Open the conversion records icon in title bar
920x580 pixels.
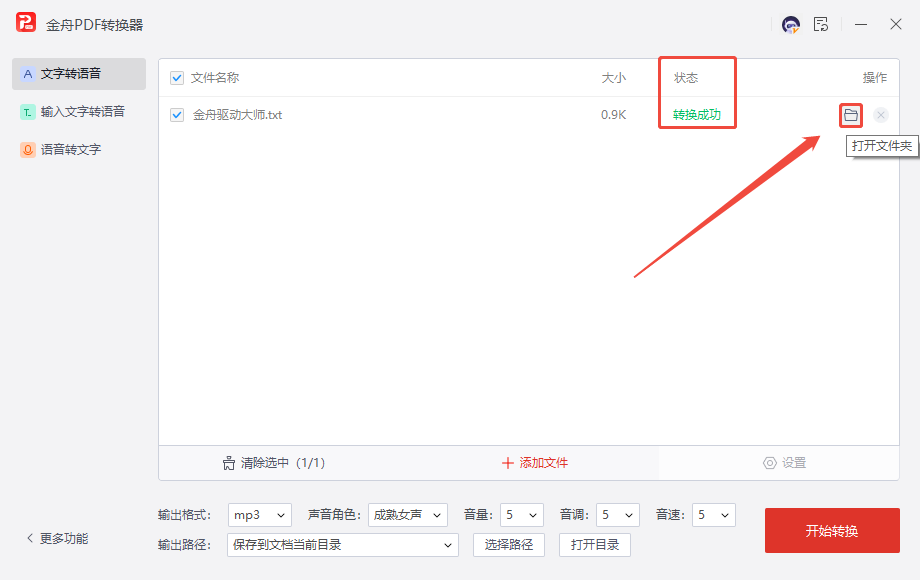point(821,25)
